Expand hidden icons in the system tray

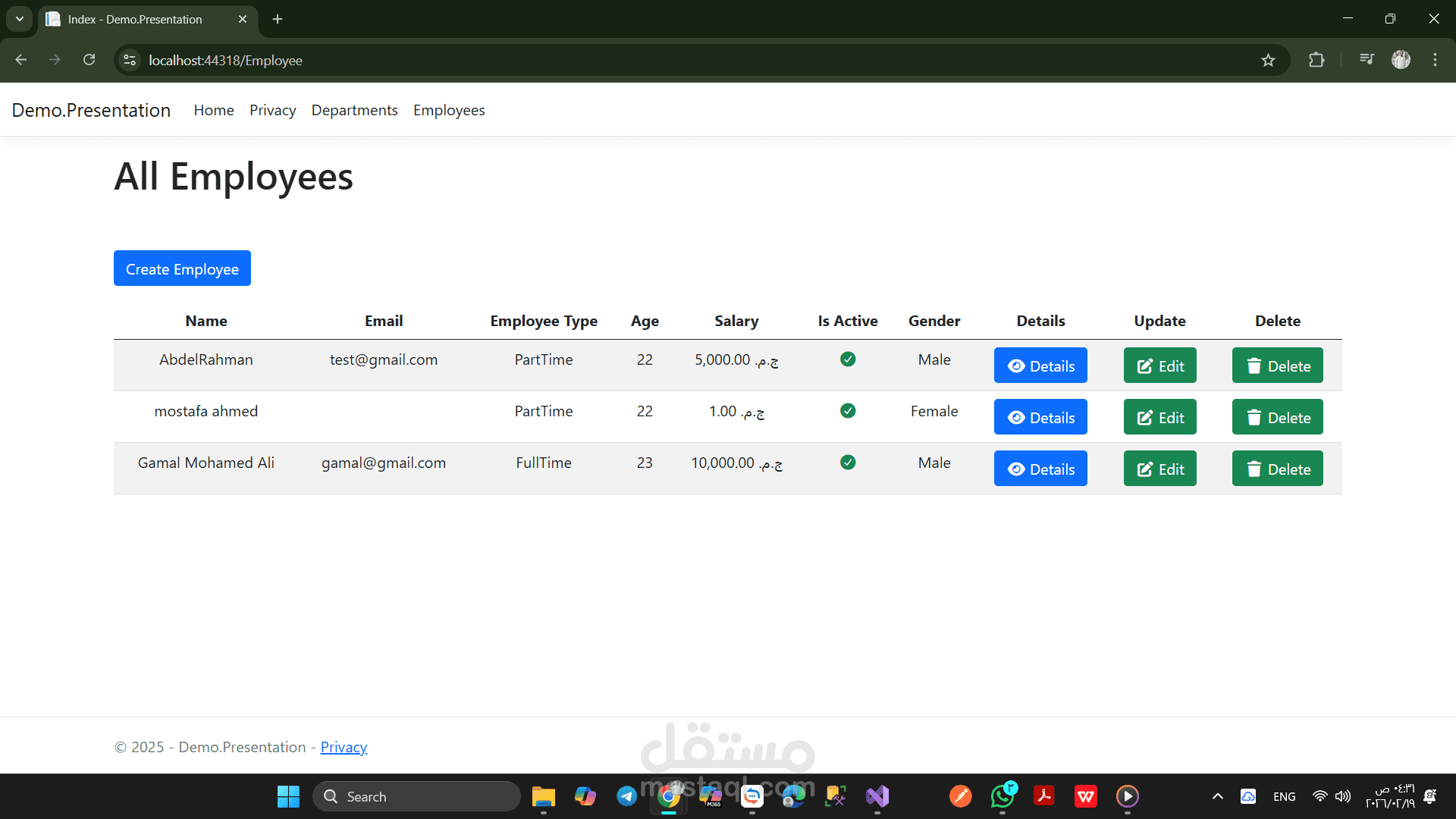pos(1218,796)
